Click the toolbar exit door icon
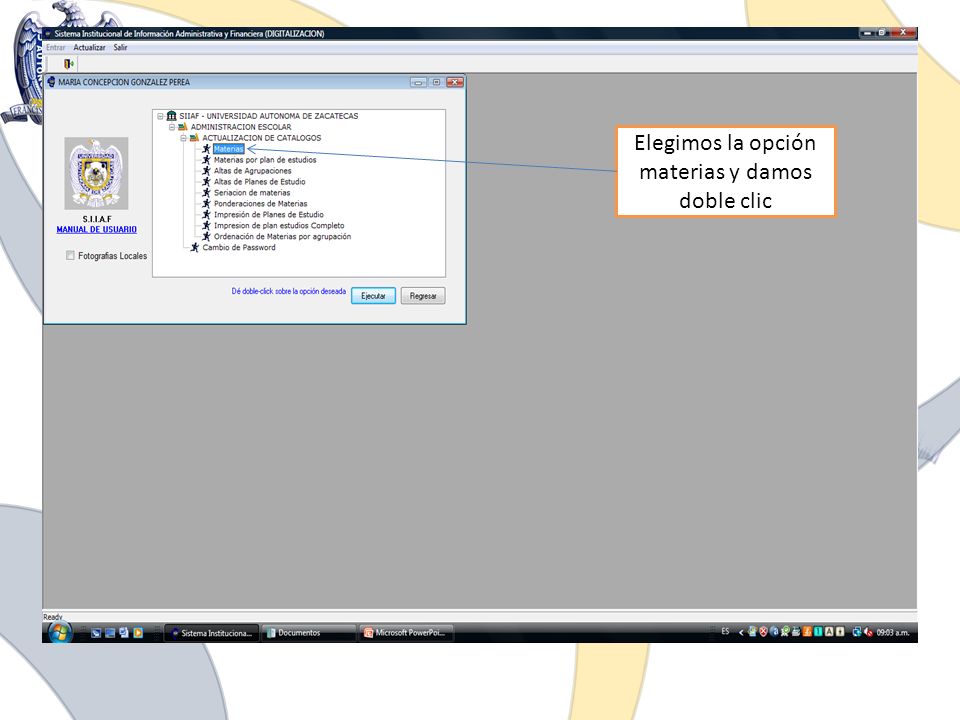The height and width of the screenshot is (720, 960). 69,64
